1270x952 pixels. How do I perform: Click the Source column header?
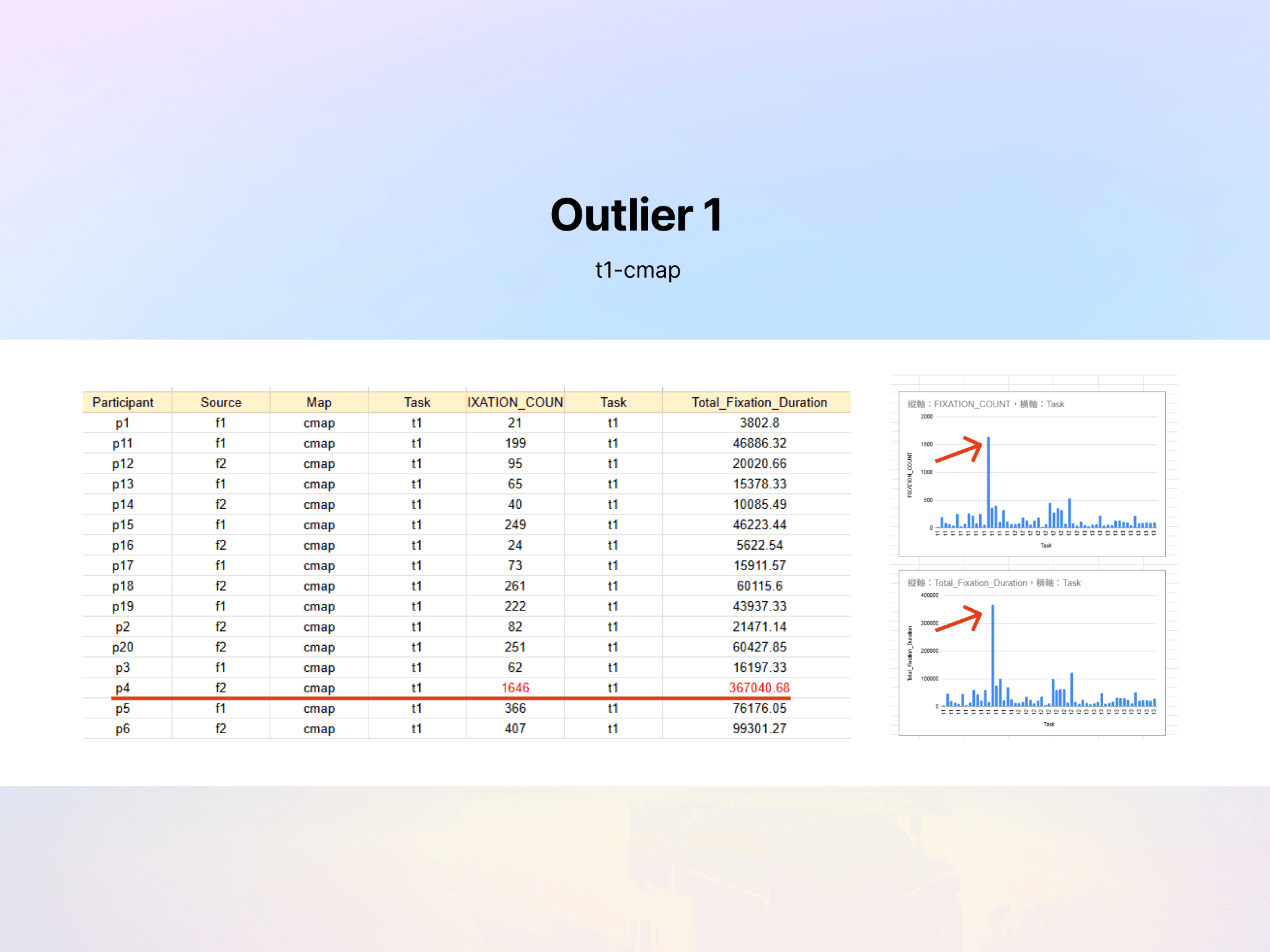[221, 402]
